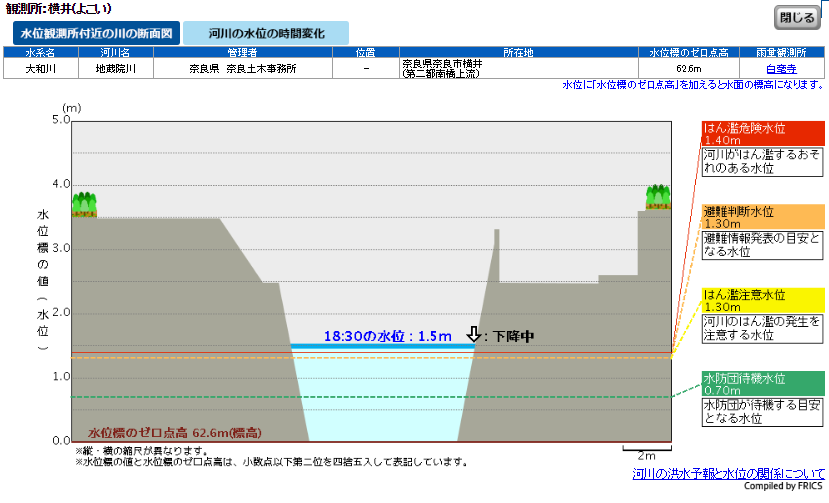Click the ※縦・横の縮尺が異なります note
This screenshot has width=829, height=503.
(141, 451)
